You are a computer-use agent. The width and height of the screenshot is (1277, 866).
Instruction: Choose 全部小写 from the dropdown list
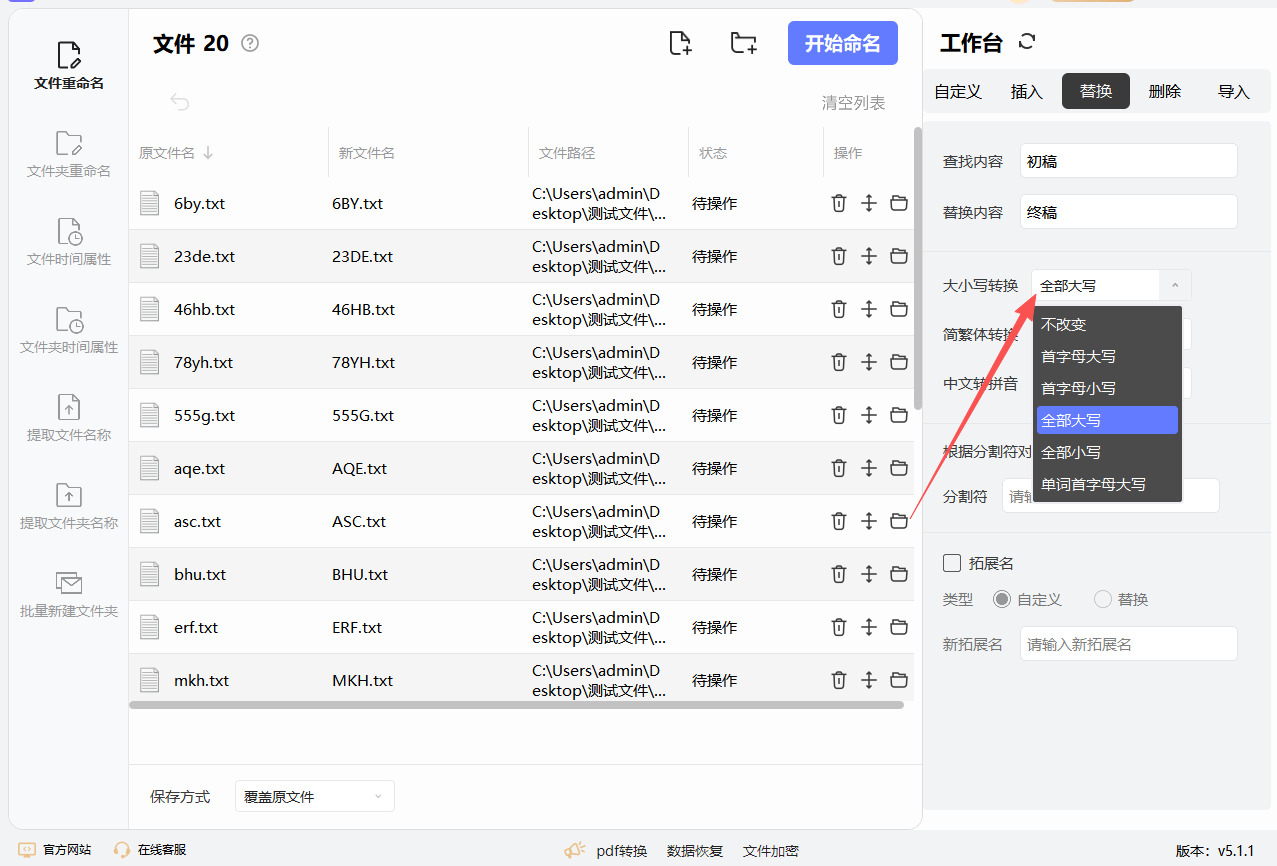coord(1071,452)
